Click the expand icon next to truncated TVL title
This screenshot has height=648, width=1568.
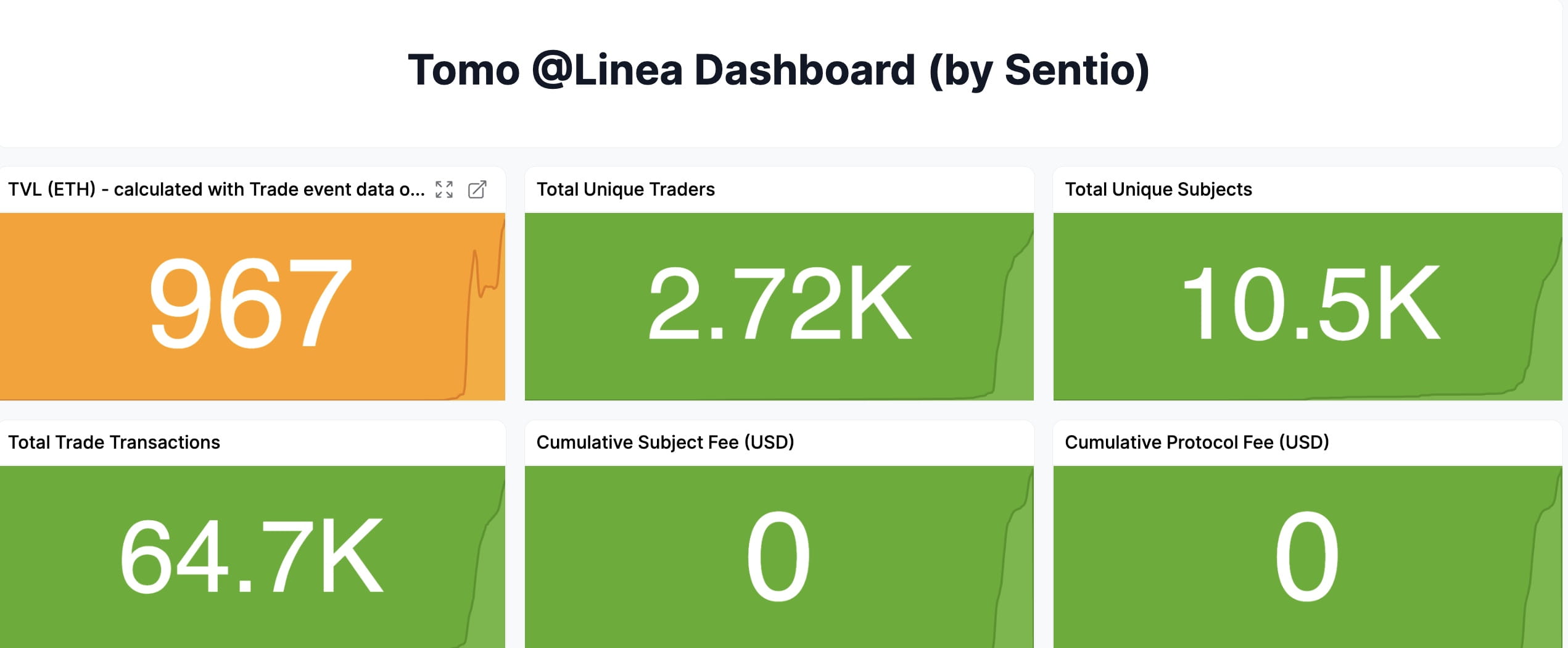[444, 189]
